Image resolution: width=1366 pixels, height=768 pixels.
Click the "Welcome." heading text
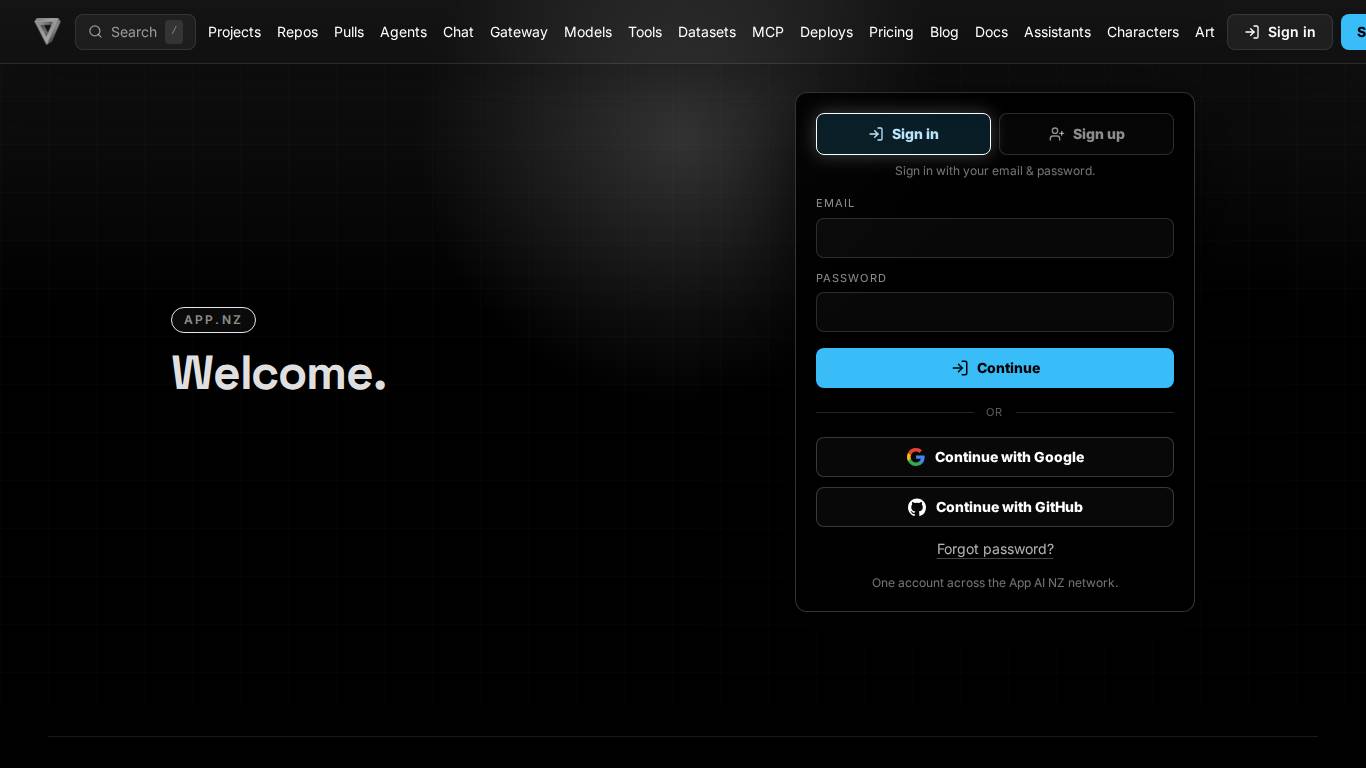click(279, 373)
